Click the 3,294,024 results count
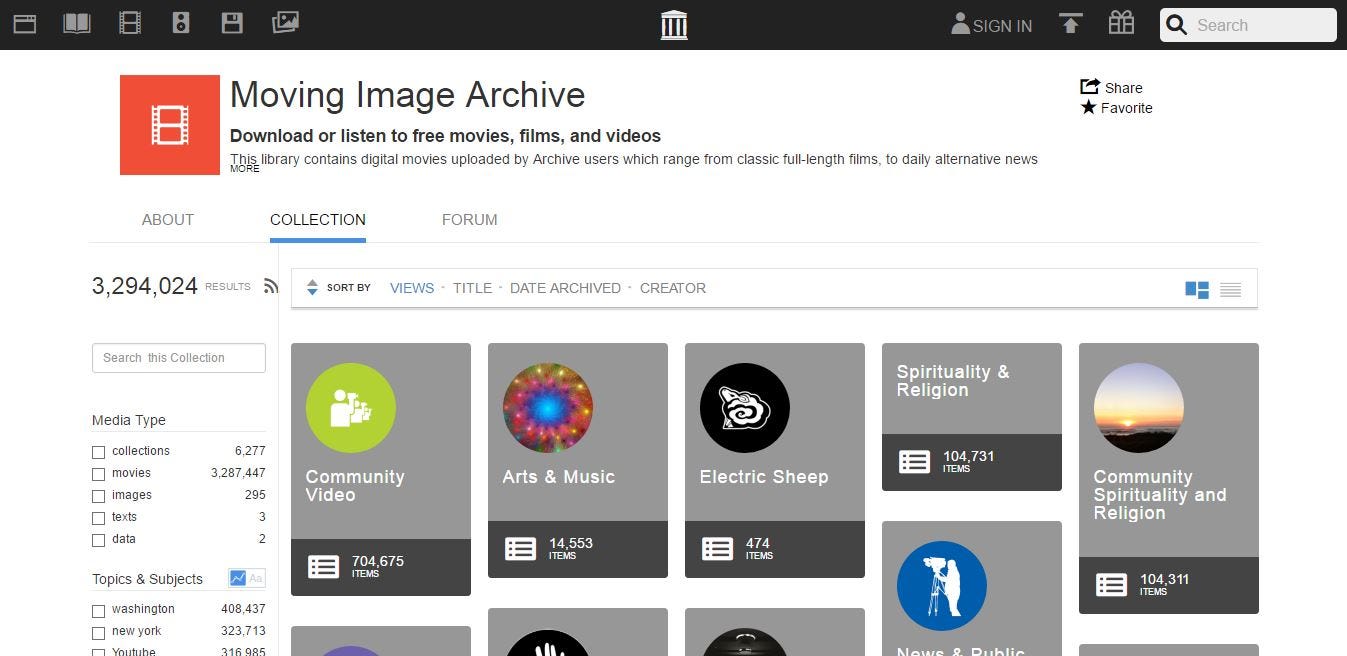Image resolution: width=1347 pixels, height=656 pixels. point(145,286)
